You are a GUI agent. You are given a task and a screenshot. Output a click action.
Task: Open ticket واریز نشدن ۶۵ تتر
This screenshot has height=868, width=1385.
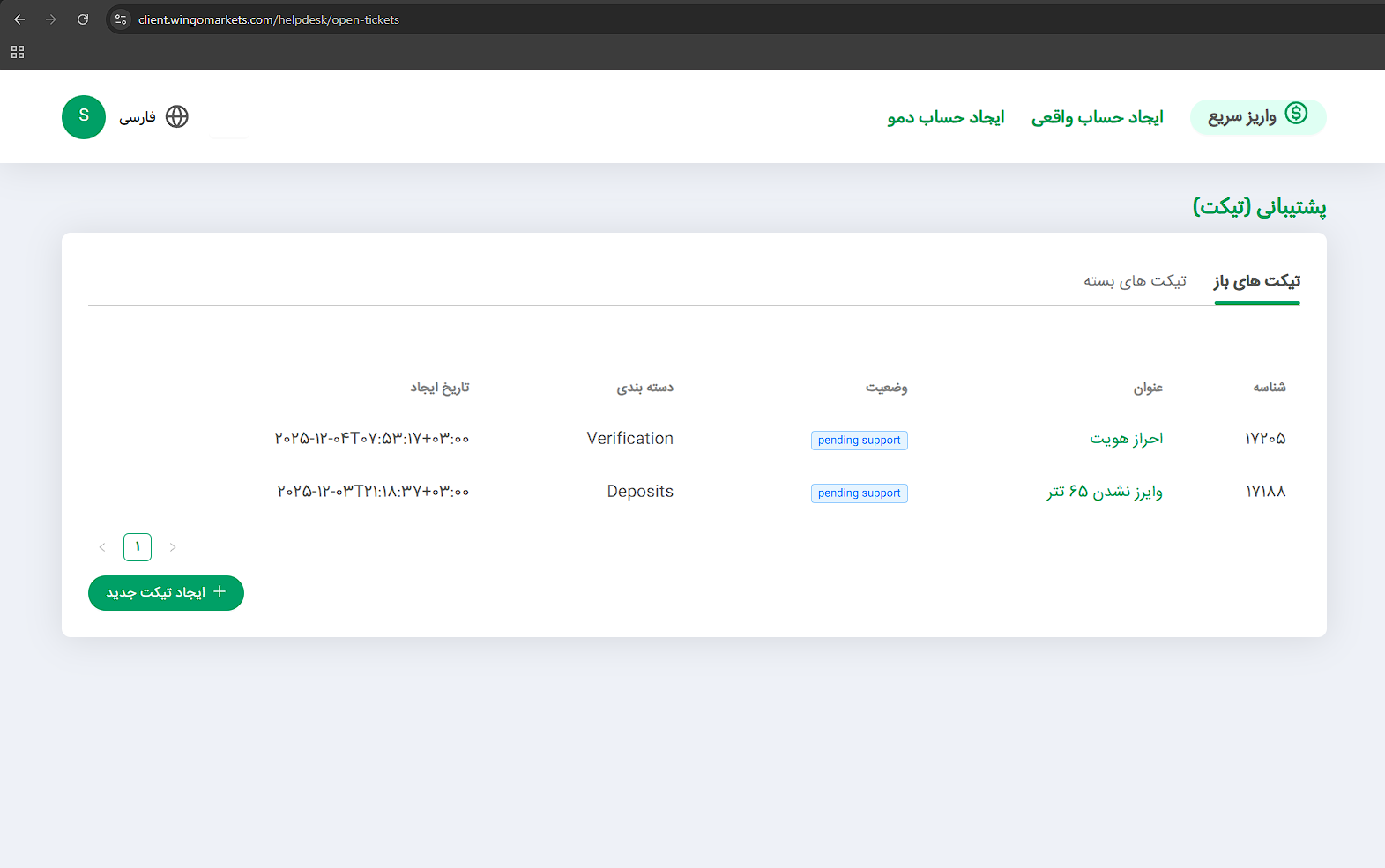click(1104, 492)
